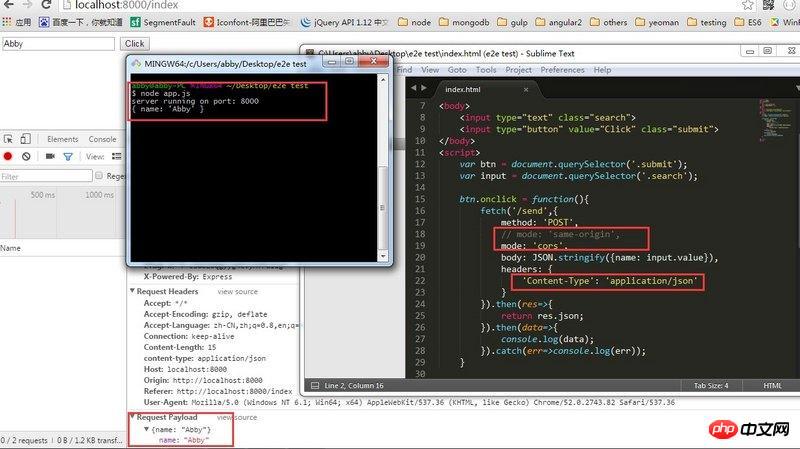Collapse the Request Payload section
The image size is (800, 449).
coord(132,417)
